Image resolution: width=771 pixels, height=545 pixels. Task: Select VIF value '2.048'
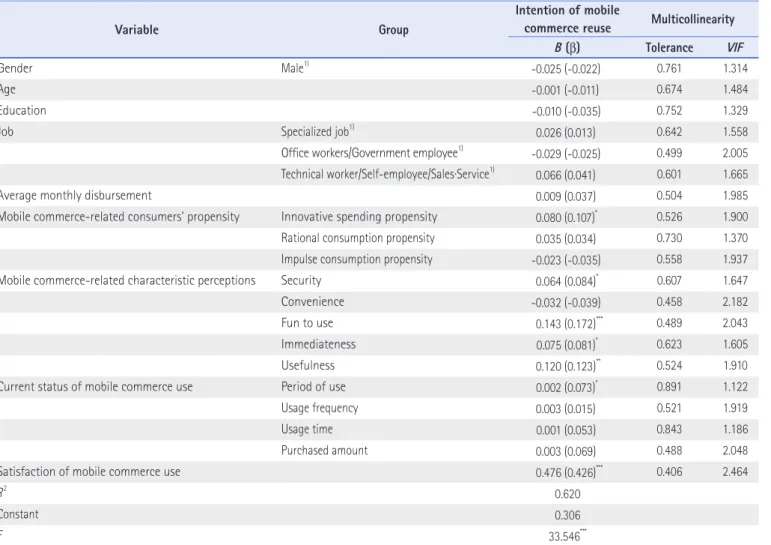(735, 451)
